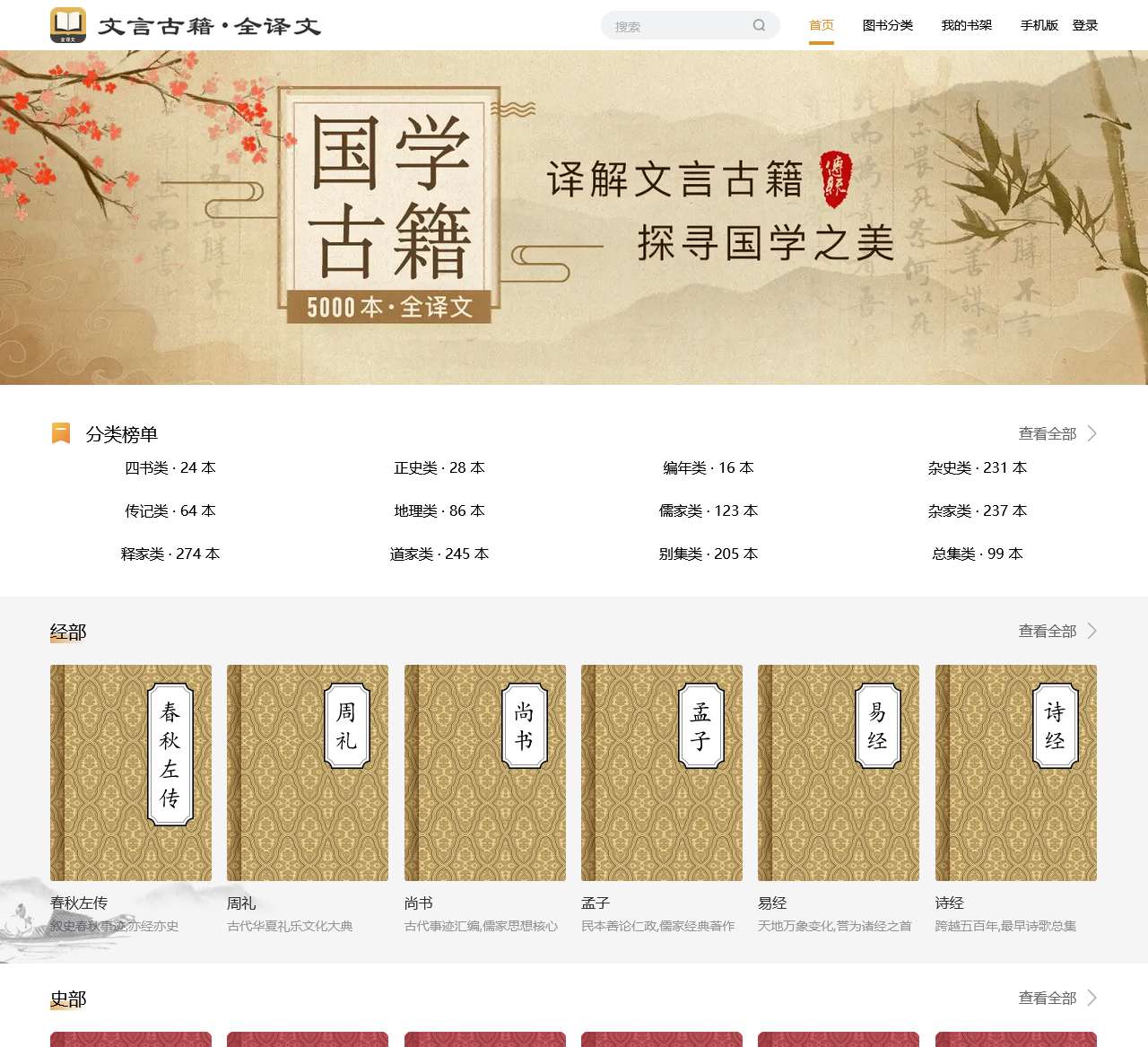Image resolution: width=1148 pixels, height=1047 pixels.
Task: Click the 诗经 title below its cover
Action: click(x=950, y=903)
